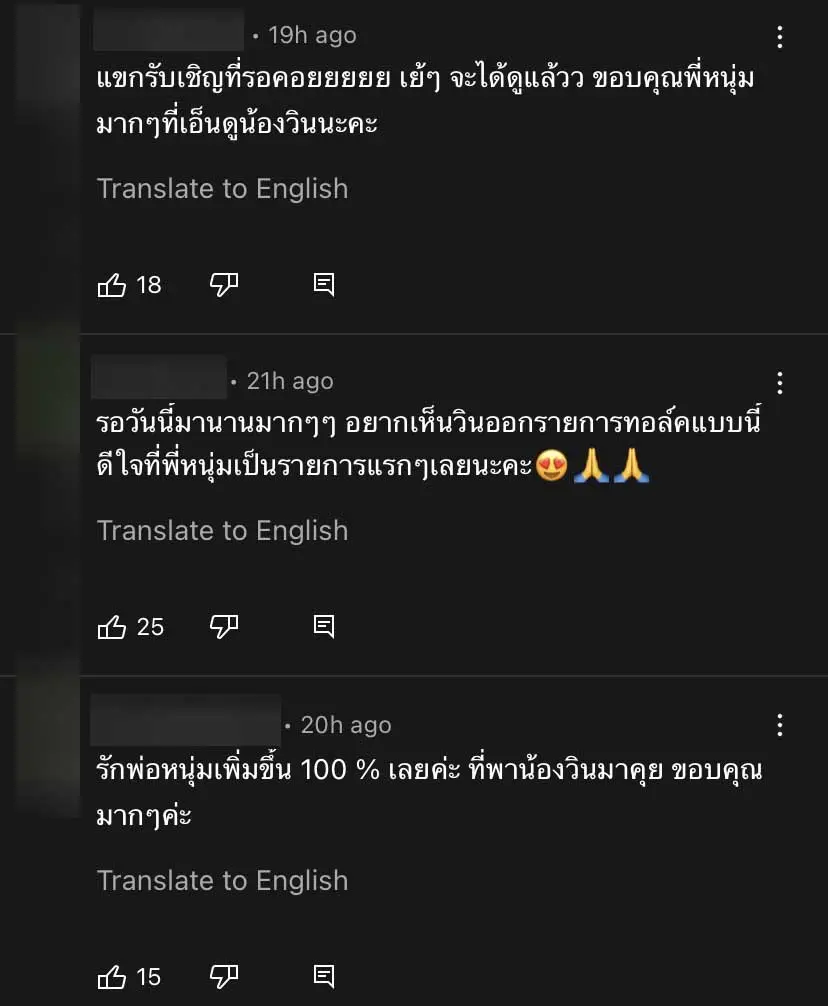Dislike the comment posted 21h ago
The image size is (828, 1006).
click(223, 627)
